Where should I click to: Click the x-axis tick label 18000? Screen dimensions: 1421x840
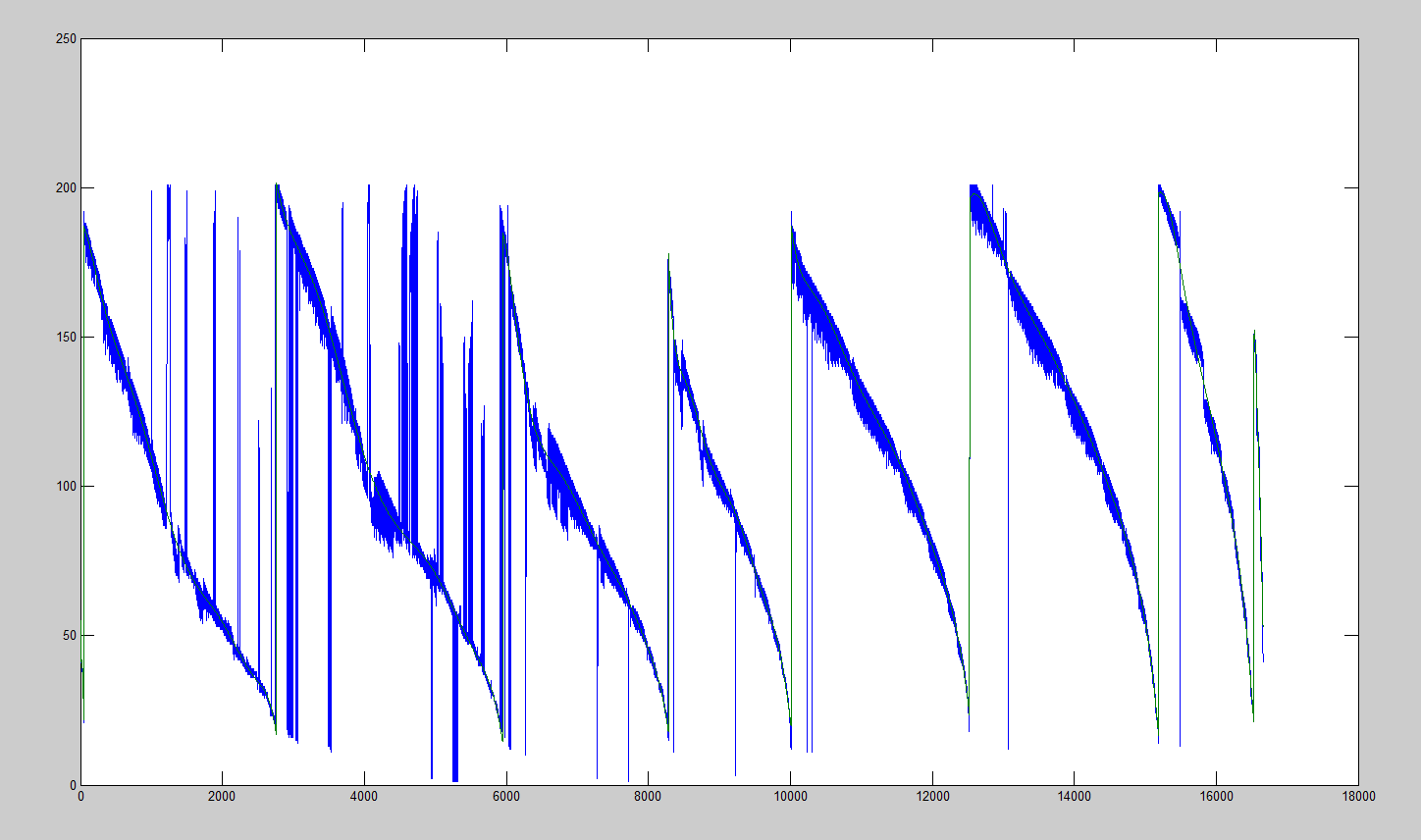(x=1358, y=798)
